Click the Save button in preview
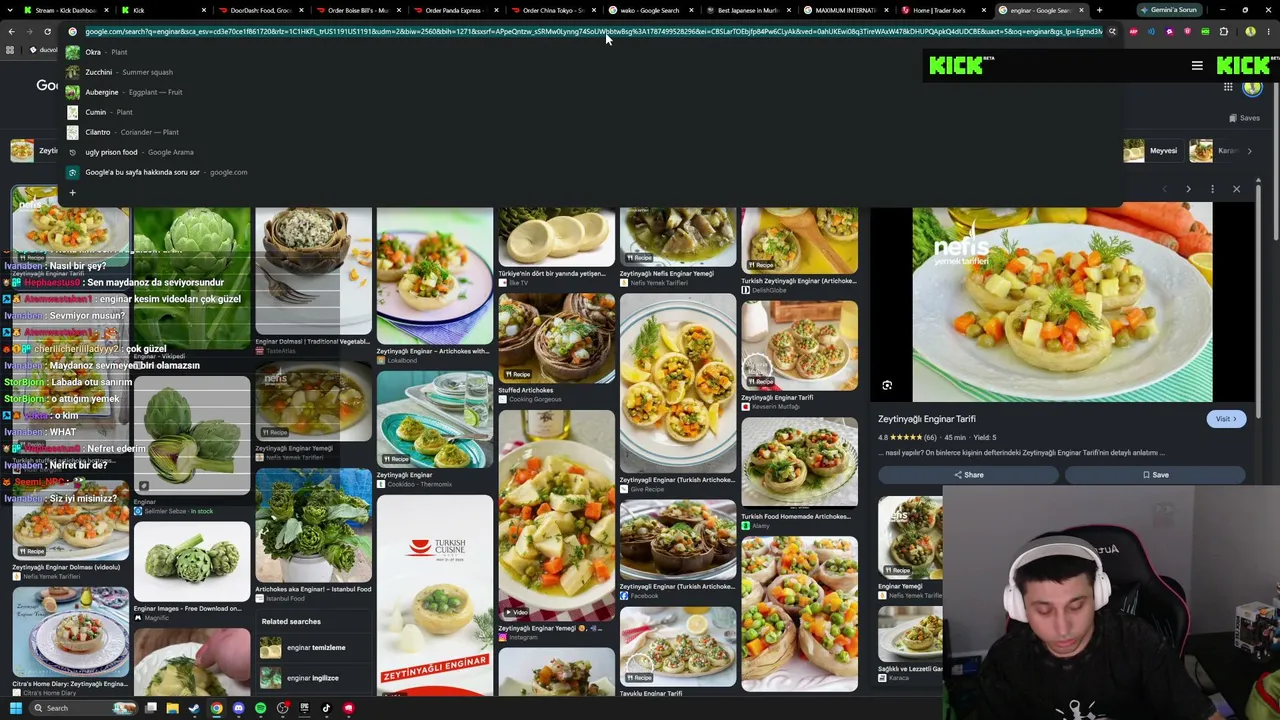 (1155, 475)
